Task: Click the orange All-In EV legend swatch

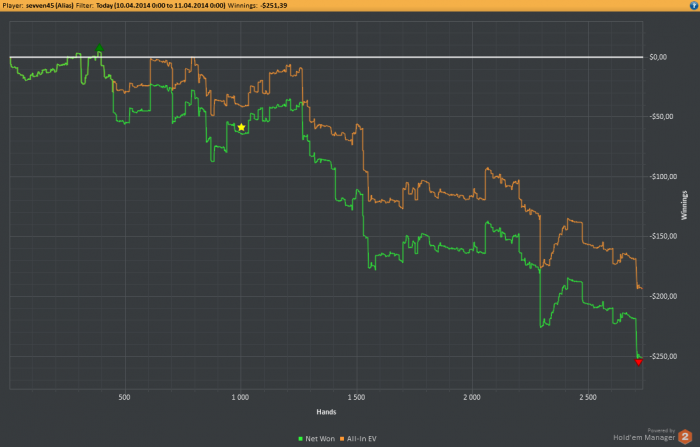Action: click(x=342, y=439)
